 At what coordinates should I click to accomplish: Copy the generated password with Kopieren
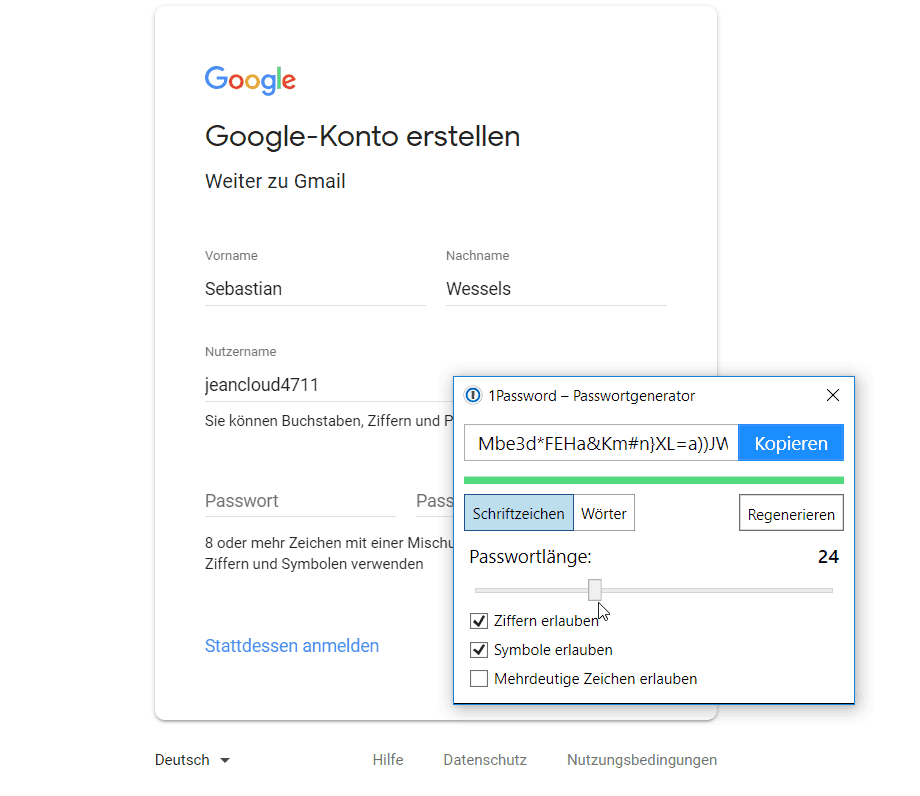(x=790, y=443)
